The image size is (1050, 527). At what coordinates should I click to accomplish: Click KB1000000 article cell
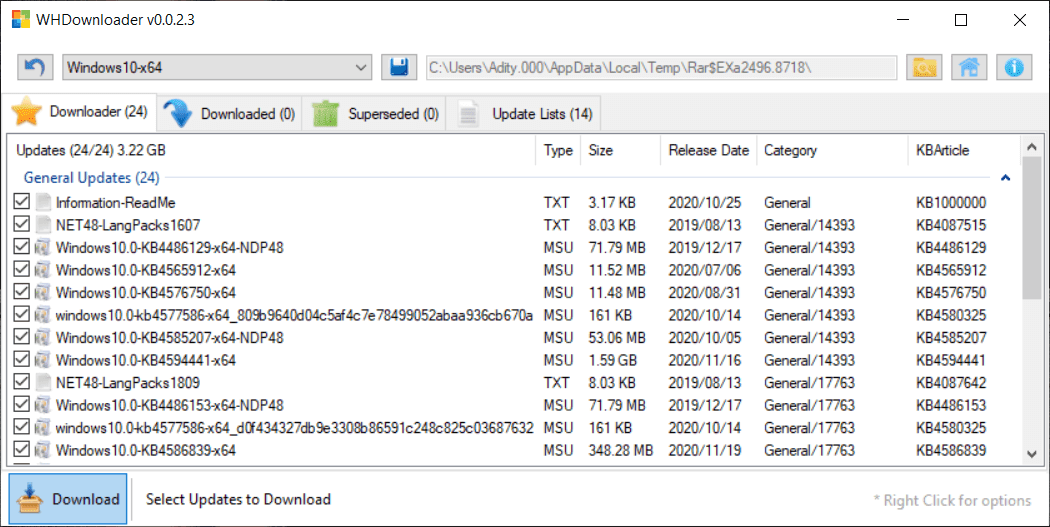tap(951, 202)
